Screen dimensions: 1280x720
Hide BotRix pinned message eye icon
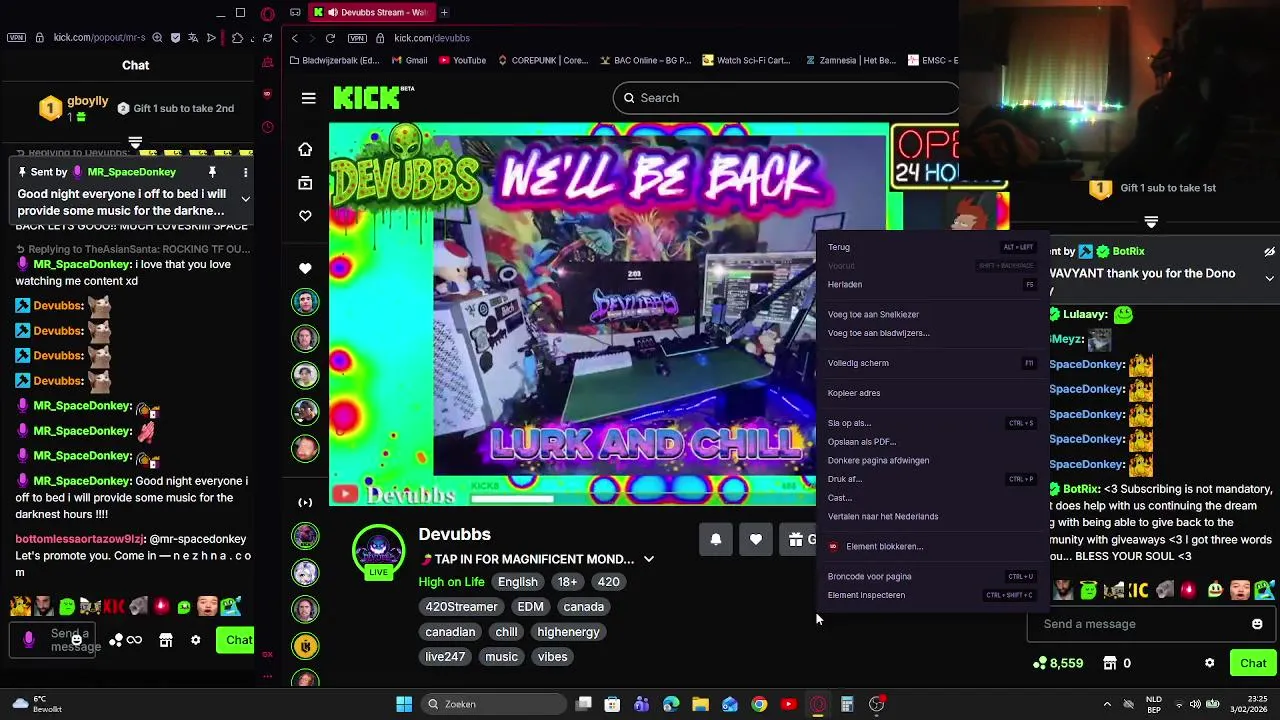(x=1269, y=252)
